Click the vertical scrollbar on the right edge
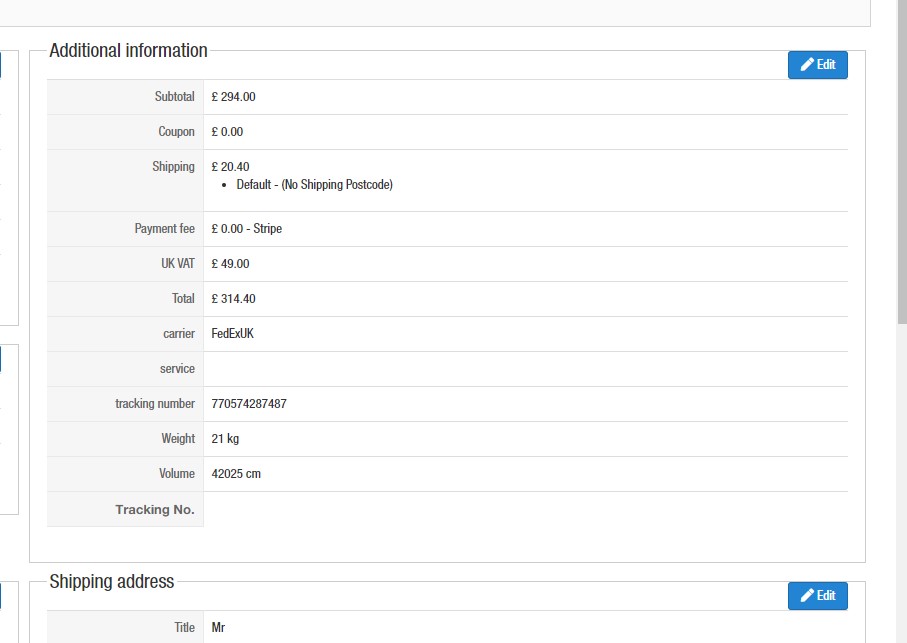 coord(902,162)
